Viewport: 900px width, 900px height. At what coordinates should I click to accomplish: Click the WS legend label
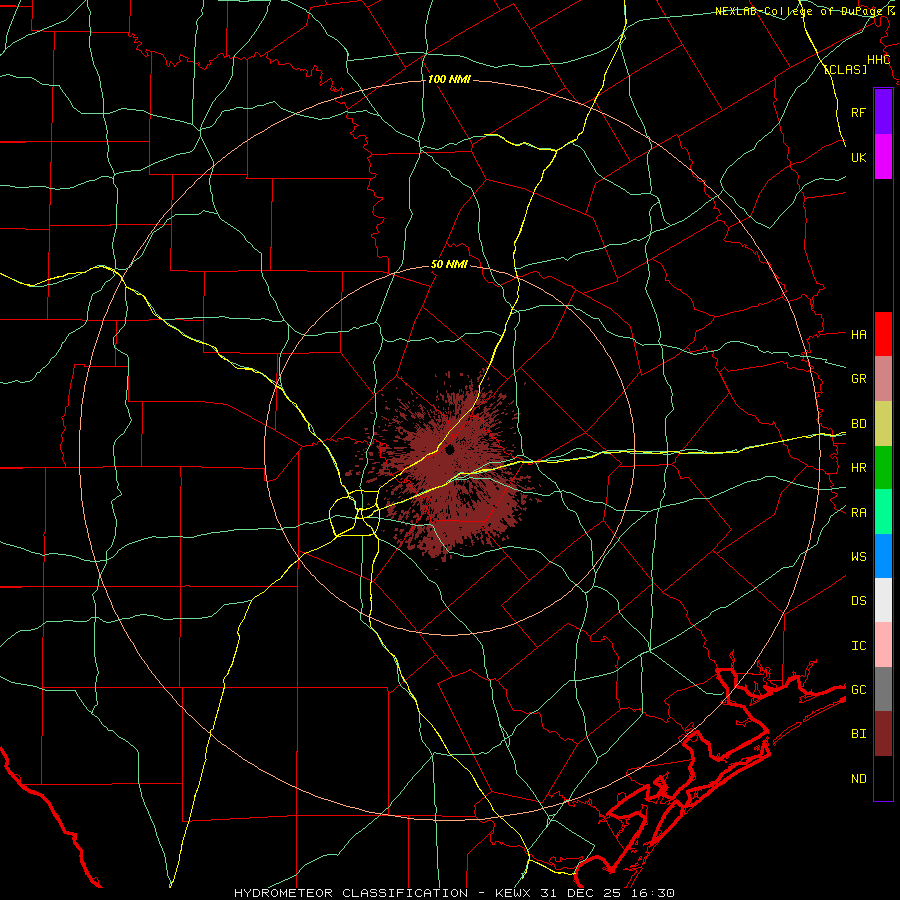click(x=858, y=557)
